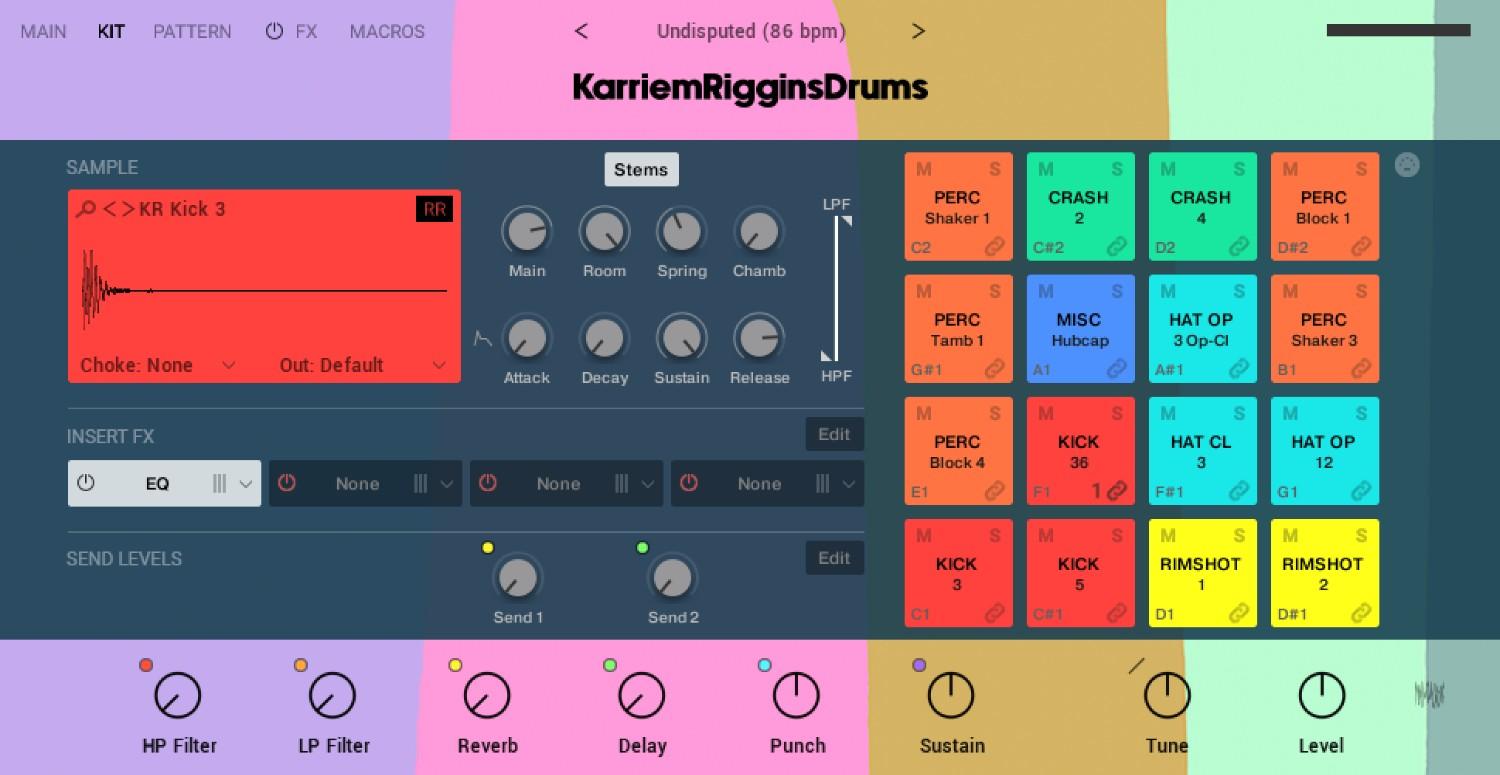1500x775 pixels.
Task: Click the magnifier icon to browse samples
Action: tap(87, 209)
